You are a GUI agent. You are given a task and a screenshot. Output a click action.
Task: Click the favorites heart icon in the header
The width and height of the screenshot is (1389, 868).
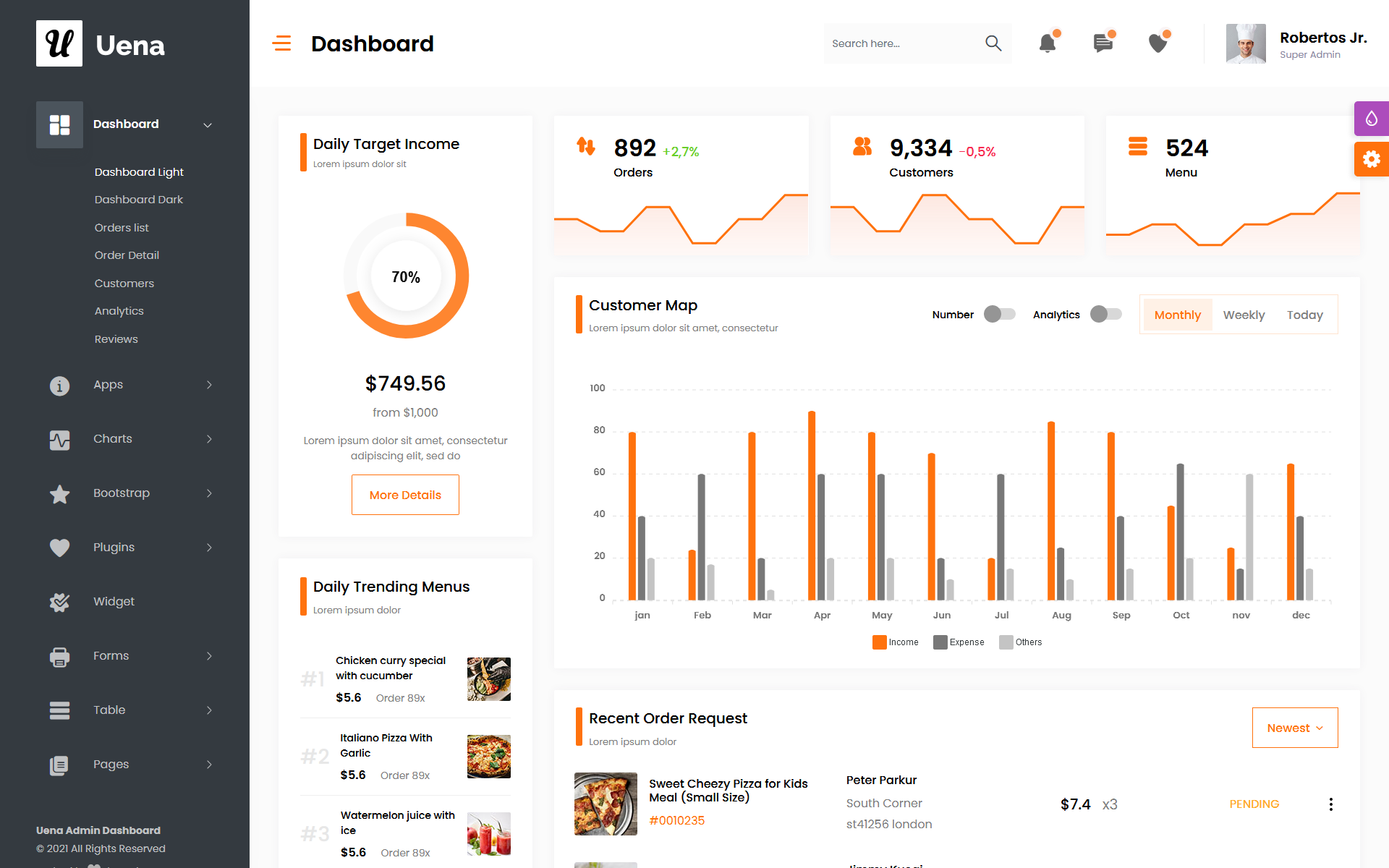1157,43
